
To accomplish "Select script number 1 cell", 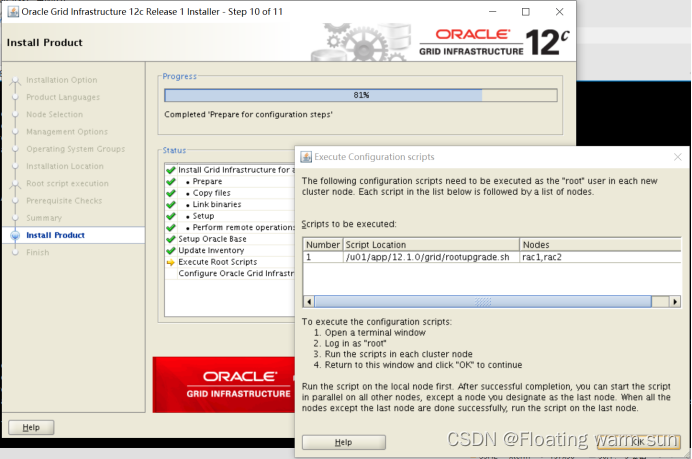I will click(323, 257).
